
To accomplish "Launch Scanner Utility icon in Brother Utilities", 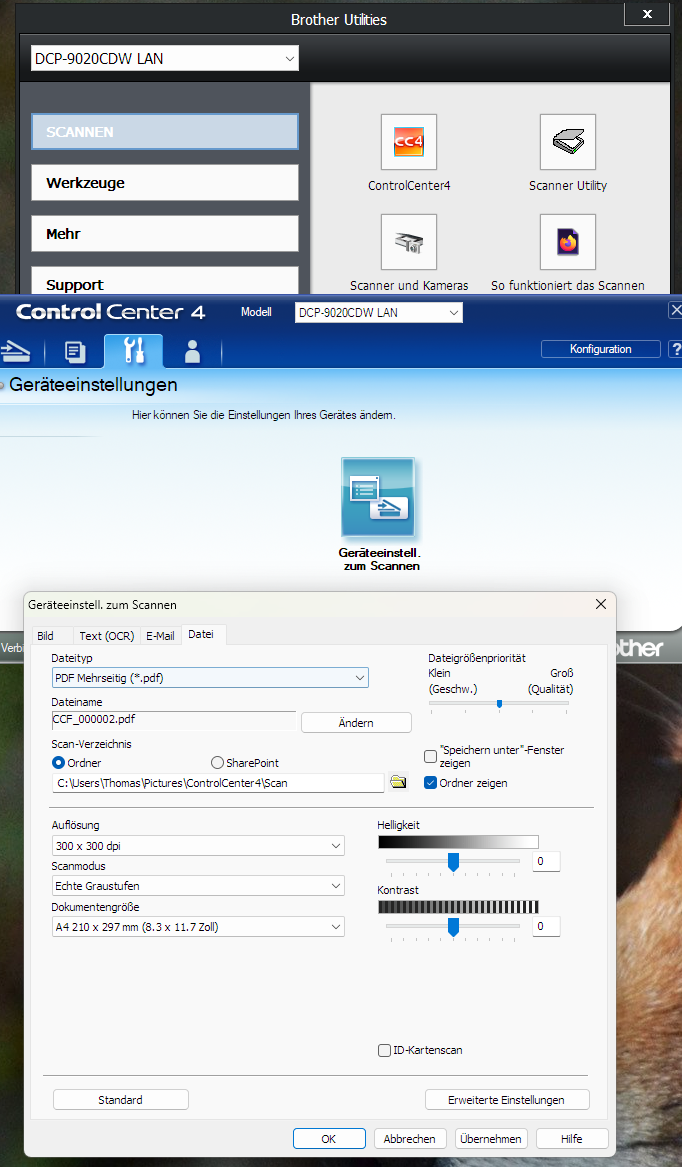I will click(567, 141).
